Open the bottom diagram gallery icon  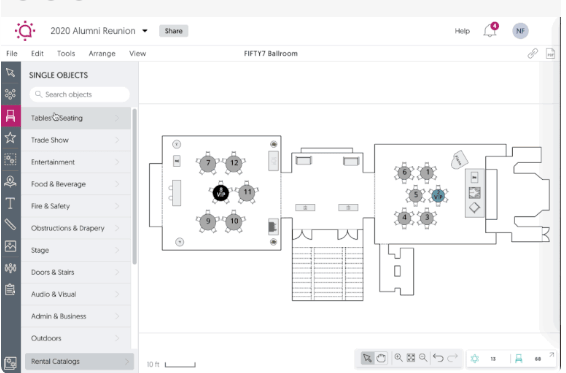(10, 363)
